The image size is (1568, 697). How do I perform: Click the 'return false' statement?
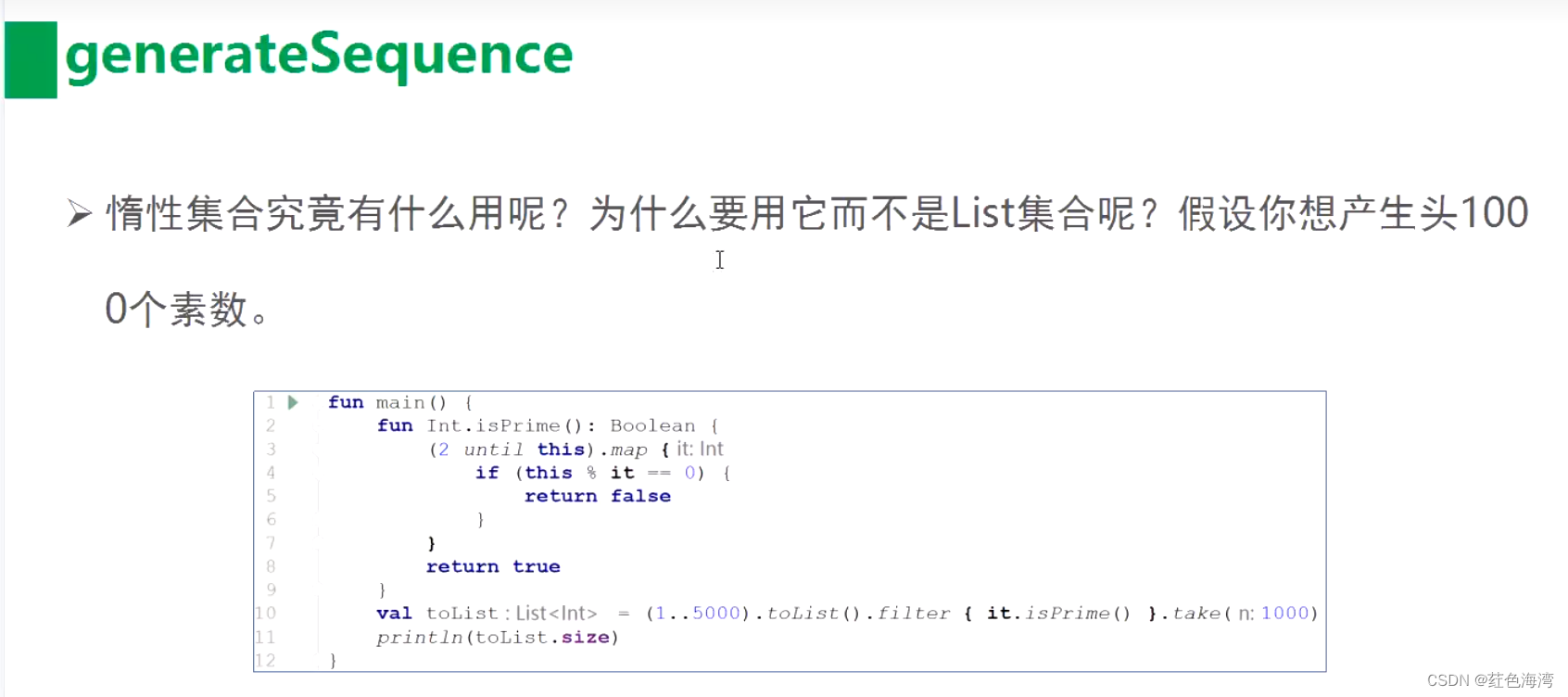598,496
